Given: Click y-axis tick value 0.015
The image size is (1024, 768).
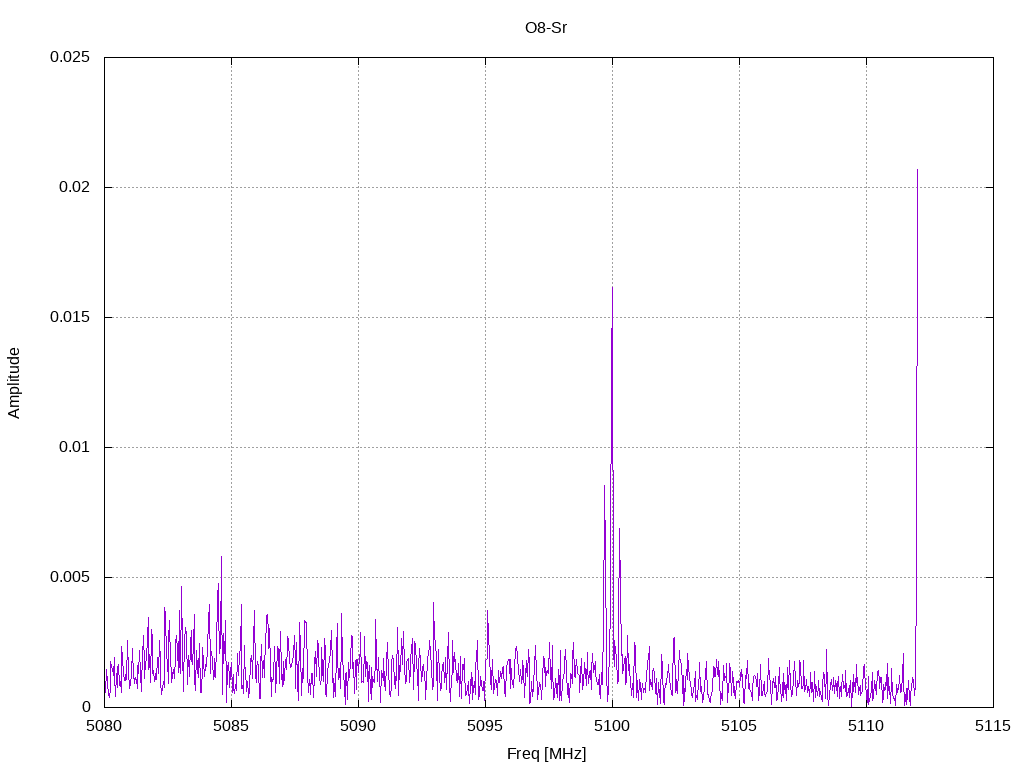Looking at the screenshot, I should point(70,317).
